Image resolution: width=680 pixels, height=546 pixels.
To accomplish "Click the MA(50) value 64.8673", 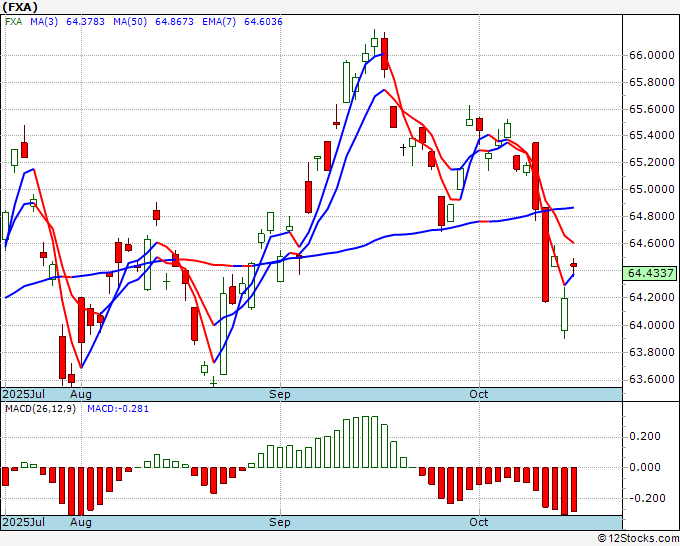I will click(x=174, y=22).
